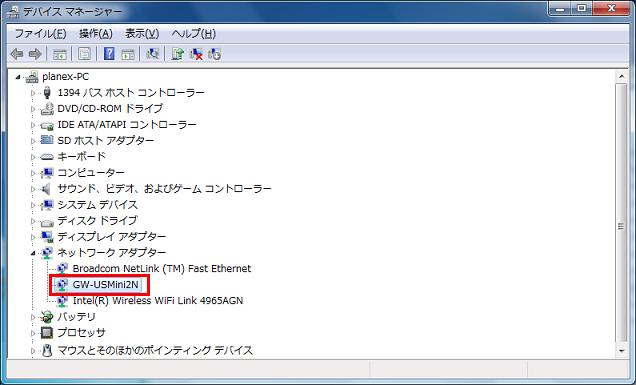Select the システム デバイス icon

click(x=47, y=204)
